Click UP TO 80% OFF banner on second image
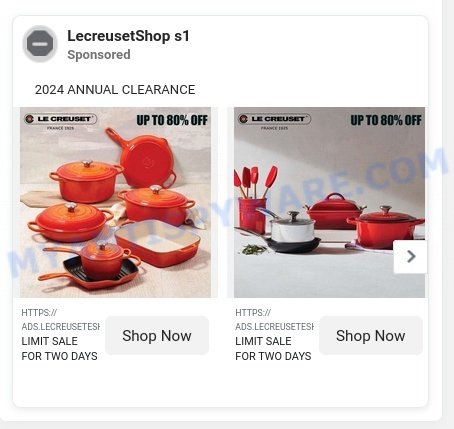 click(386, 120)
